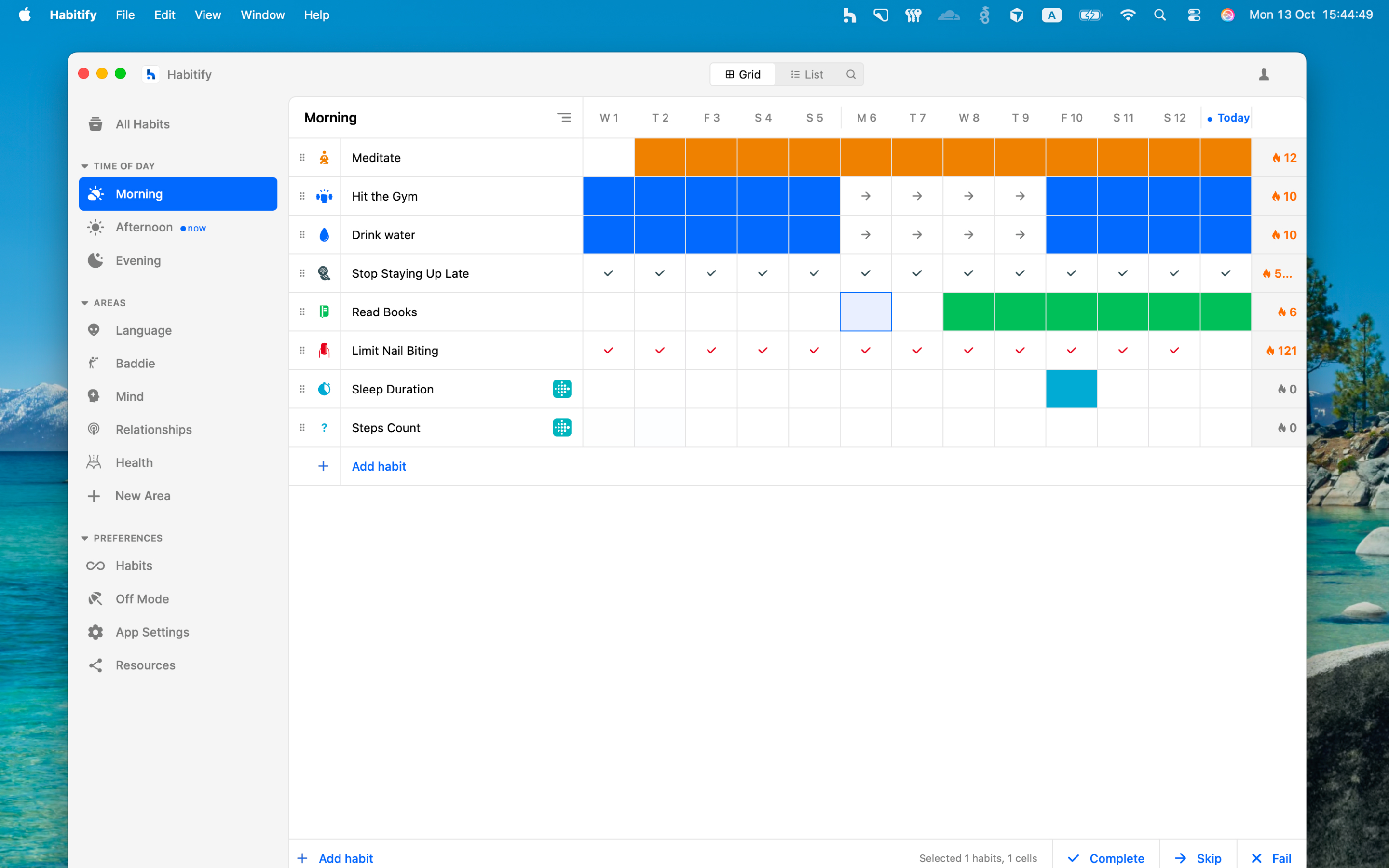Open the Window menu
The height and width of the screenshot is (868, 1389).
(262, 15)
